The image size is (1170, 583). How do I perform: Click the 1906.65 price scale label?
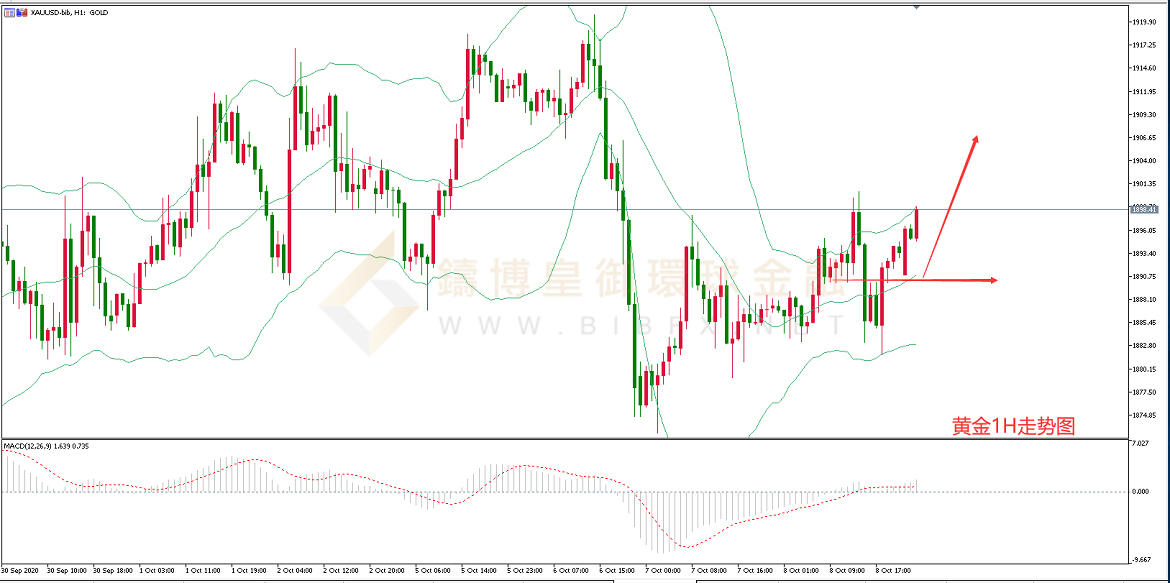(1144, 138)
